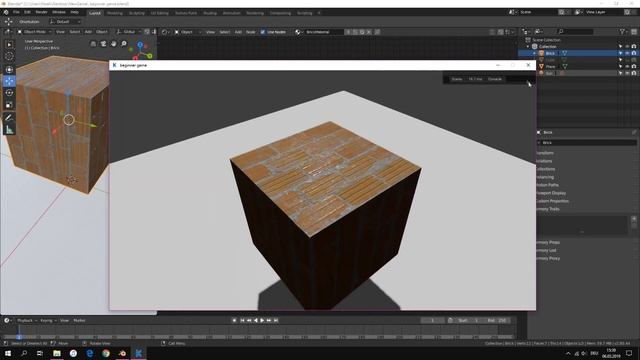Image resolution: width=640 pixels, height=360 pixels.
Task: Open the node editor Node menu
Action: point(251,32)
